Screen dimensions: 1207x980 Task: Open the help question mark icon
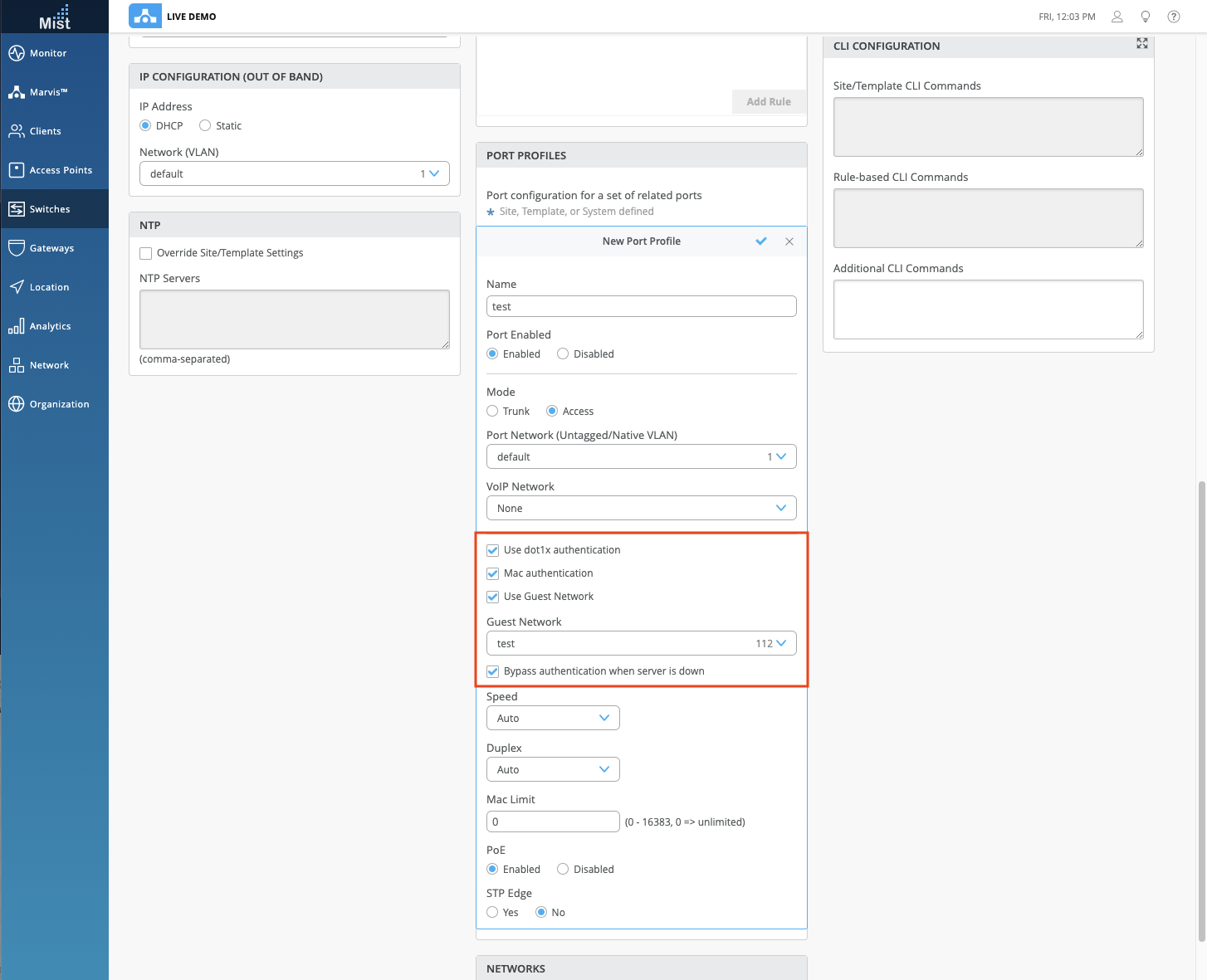[1174, 17]
